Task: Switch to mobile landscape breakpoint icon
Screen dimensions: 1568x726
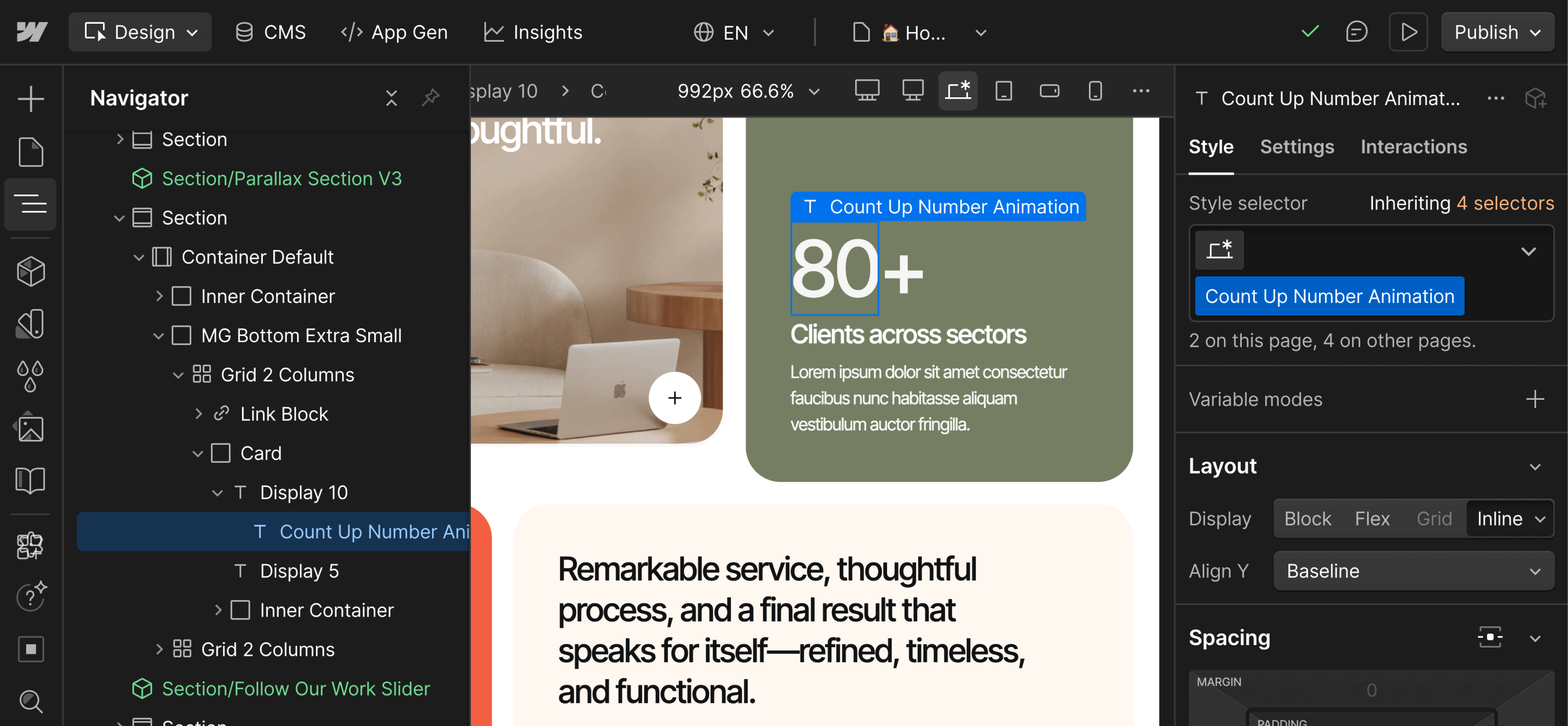Action: [x=1049, y=91]
